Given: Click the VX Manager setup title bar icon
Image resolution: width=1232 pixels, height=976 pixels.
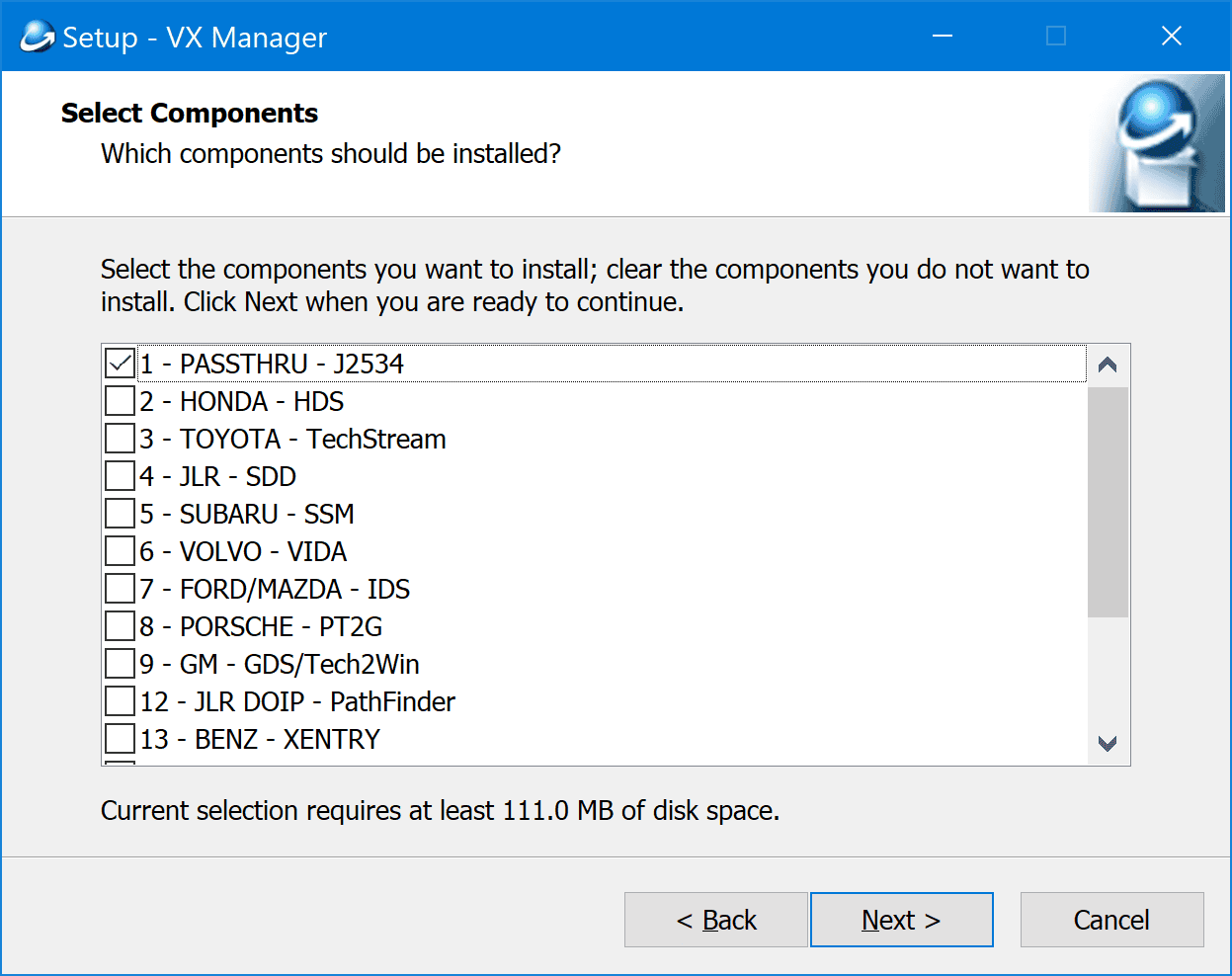Looking at the screenshot, I should tap(37, 37).
